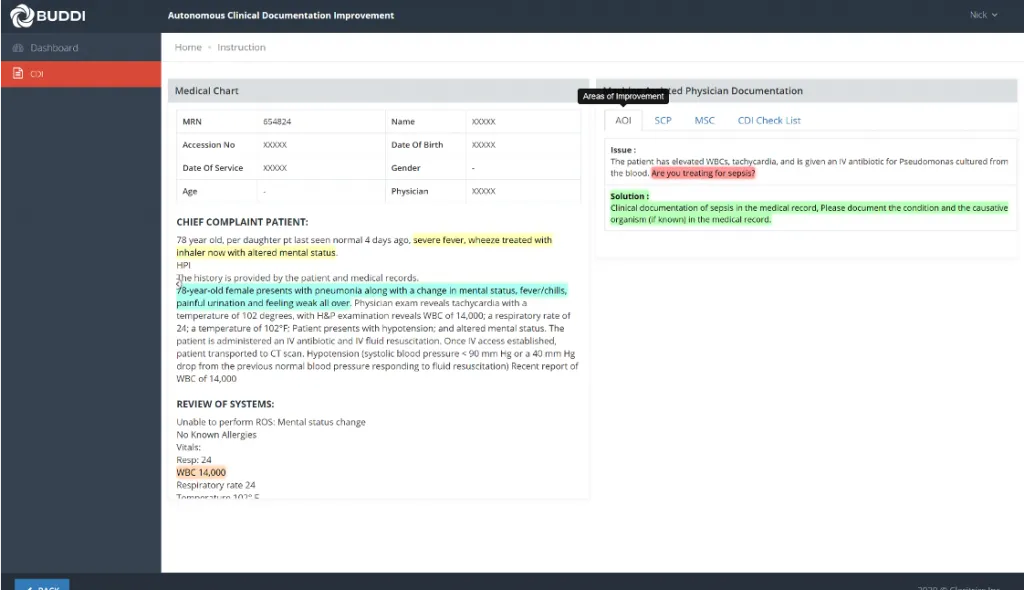
Task: Click the Instruction breadcrumb
Action: click(x=241, y=47)
